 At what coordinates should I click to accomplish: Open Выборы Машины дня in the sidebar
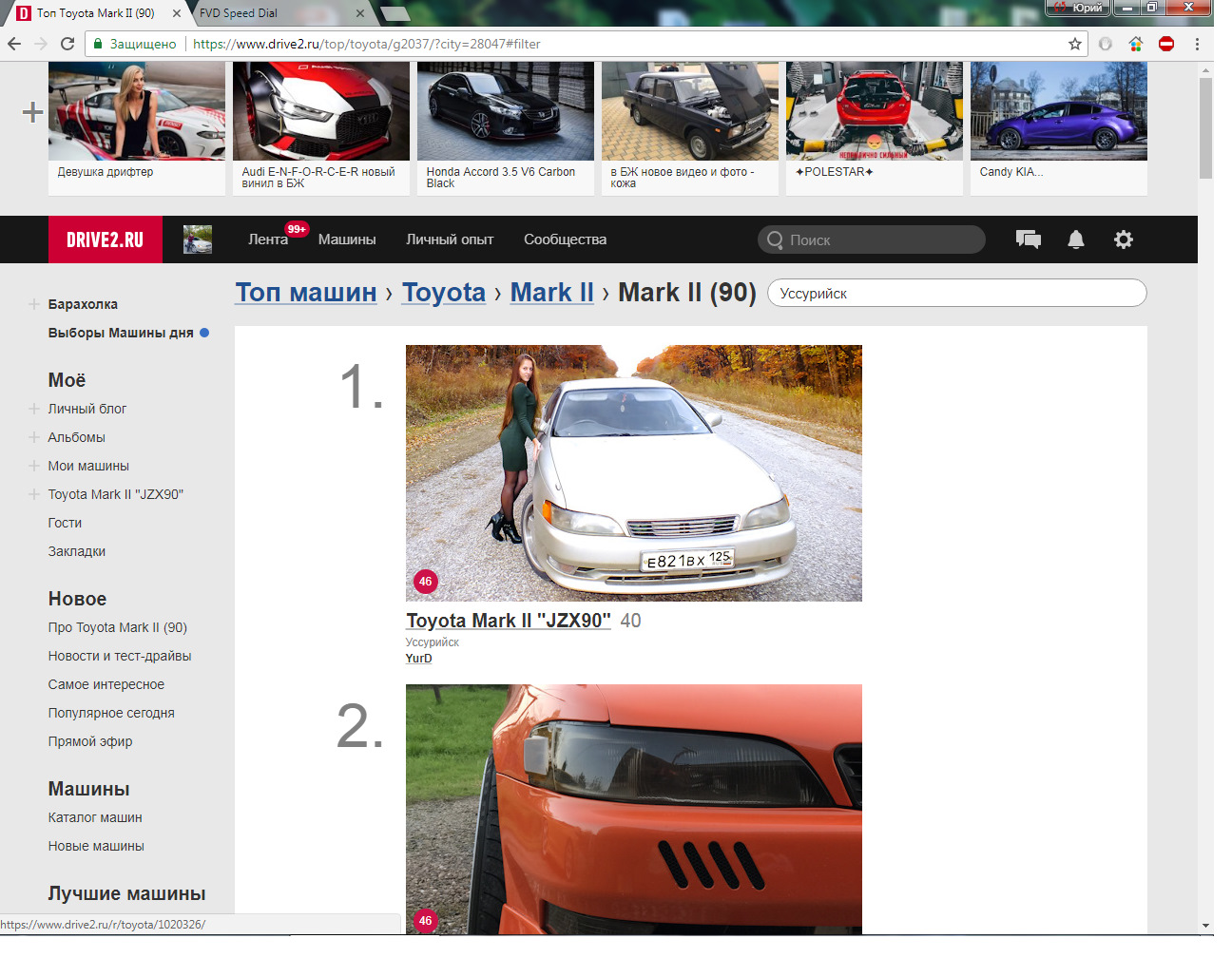click(121, 333)
